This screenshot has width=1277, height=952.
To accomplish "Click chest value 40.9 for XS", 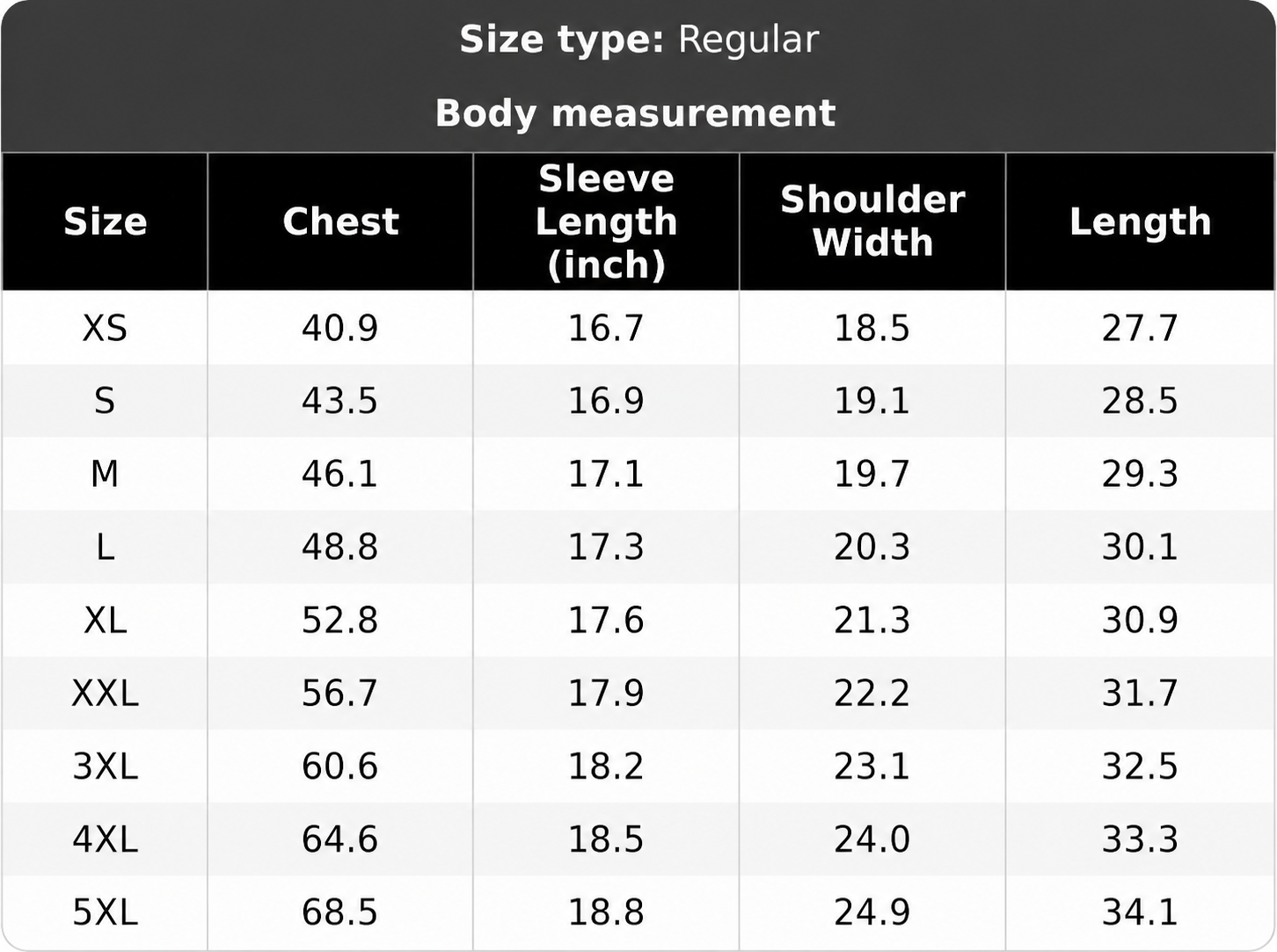I will pos(339,328).
